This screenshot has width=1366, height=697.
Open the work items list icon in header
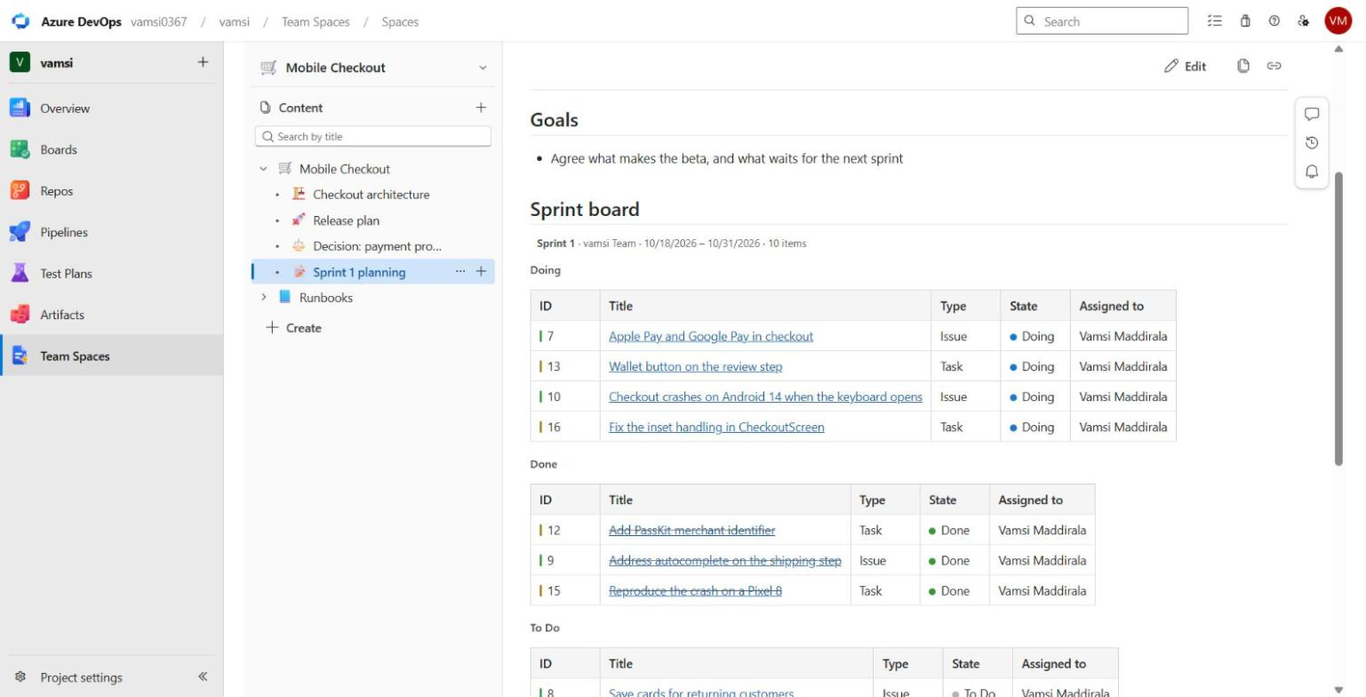point(1215,21)
